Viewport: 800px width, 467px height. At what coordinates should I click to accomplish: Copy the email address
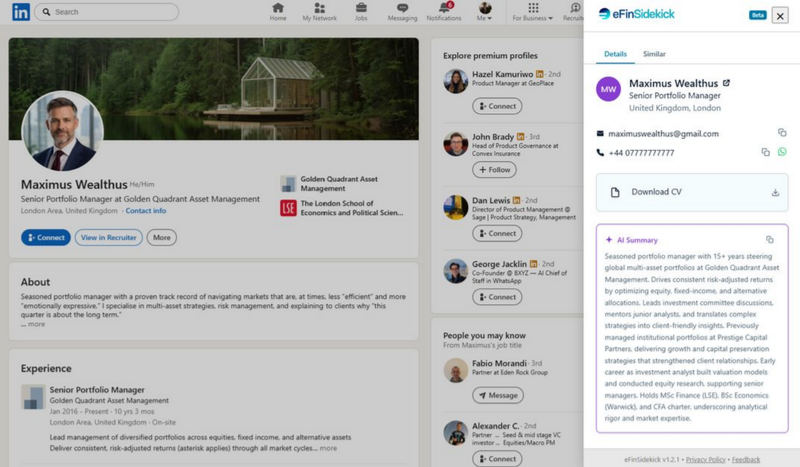[782, 133]
